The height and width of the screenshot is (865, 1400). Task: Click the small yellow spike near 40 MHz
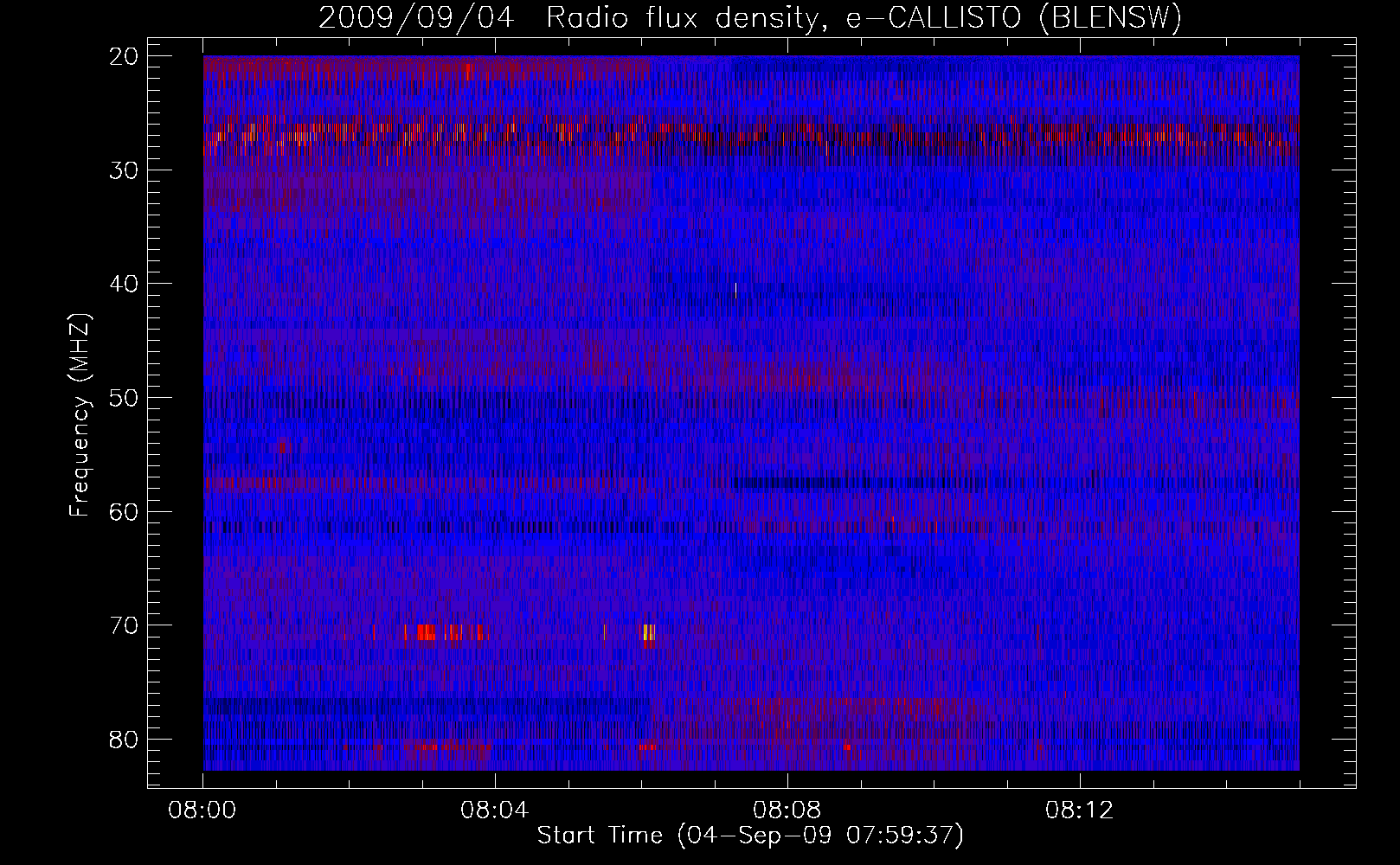coord(735,291)
